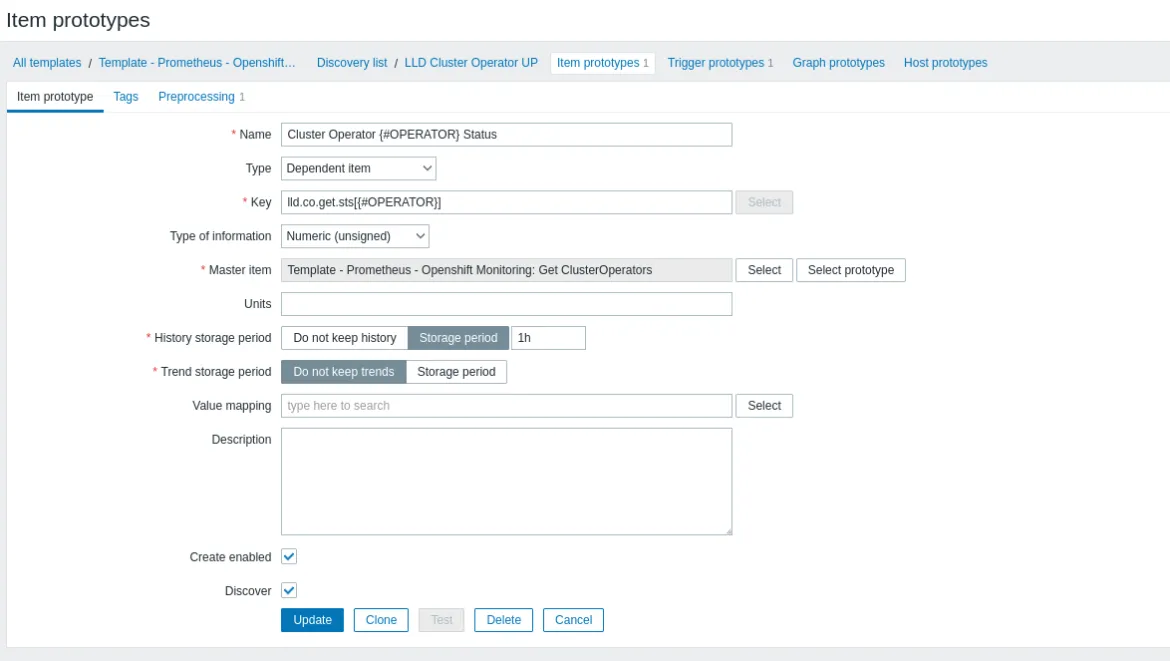Screen dimensions: 1170x661
Task: Enable Storage period for trends
Action: (x=456, y=371)
